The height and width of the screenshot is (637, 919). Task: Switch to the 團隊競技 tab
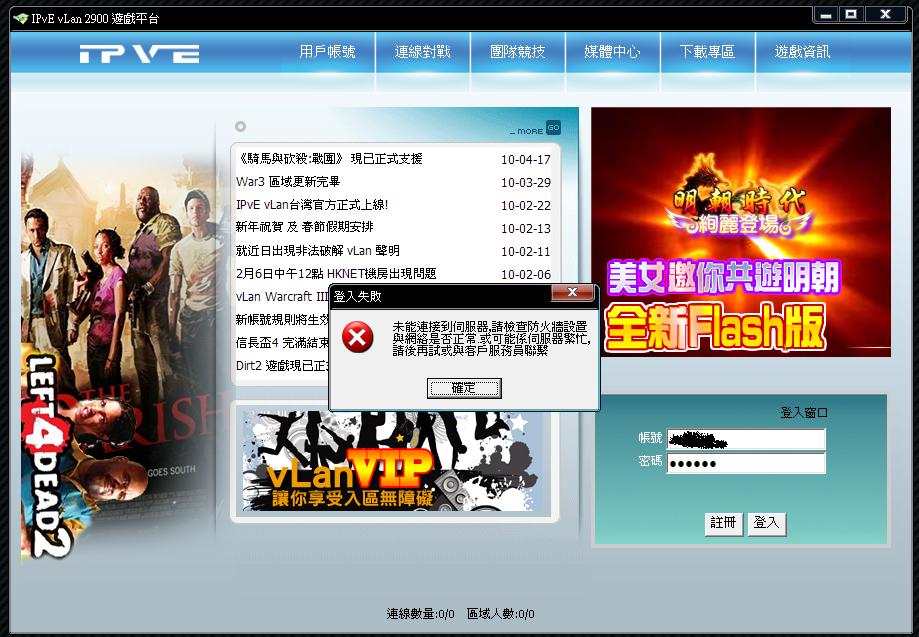pyautogui.click(x=518, y=52)
